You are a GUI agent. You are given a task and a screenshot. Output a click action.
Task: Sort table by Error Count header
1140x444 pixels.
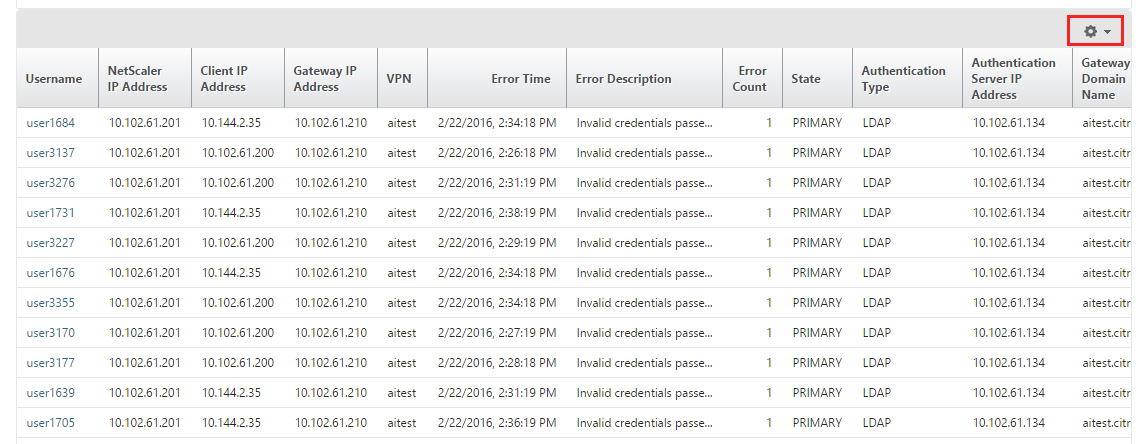pyautogui.click(x=752, y=78)
